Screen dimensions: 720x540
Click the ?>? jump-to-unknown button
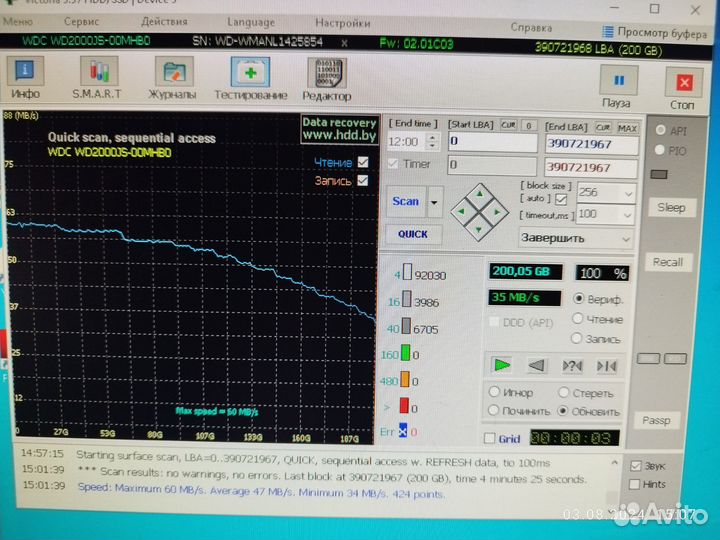572,366
